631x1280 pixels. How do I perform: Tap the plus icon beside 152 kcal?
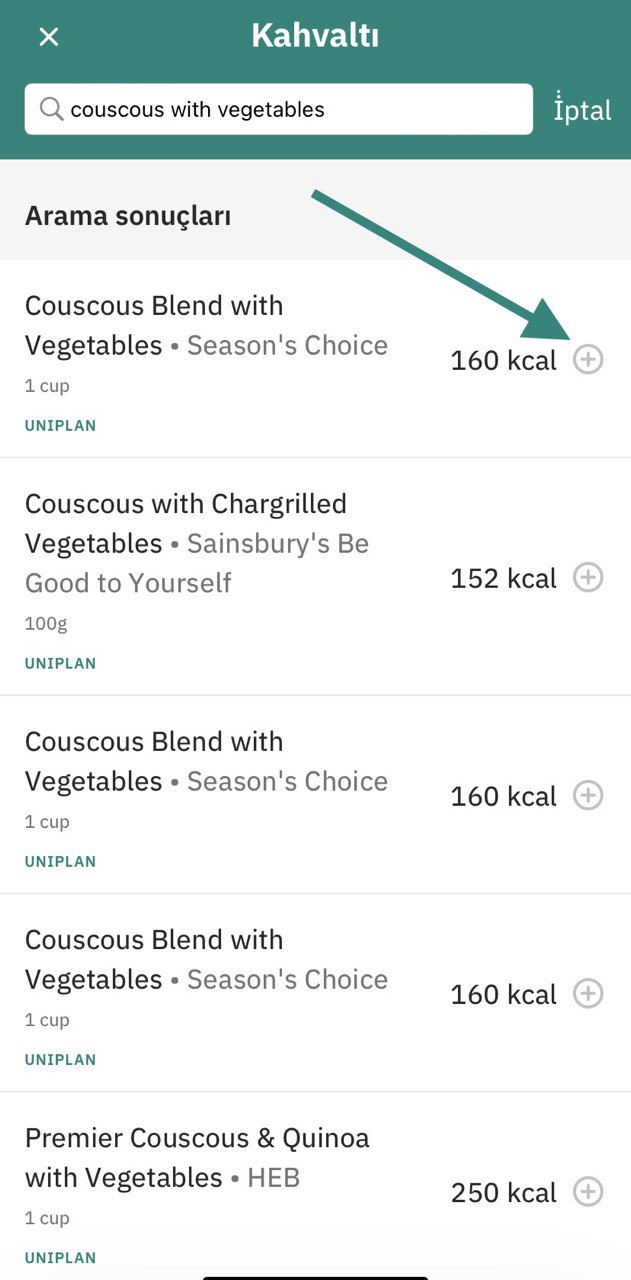coord(588,577)
